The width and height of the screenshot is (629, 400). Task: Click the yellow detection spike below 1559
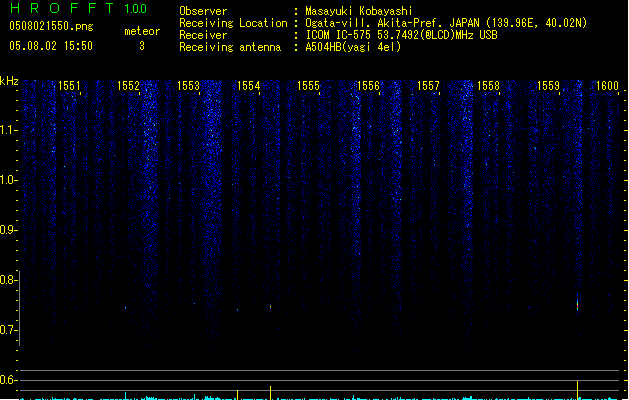(x=578, y=390)
